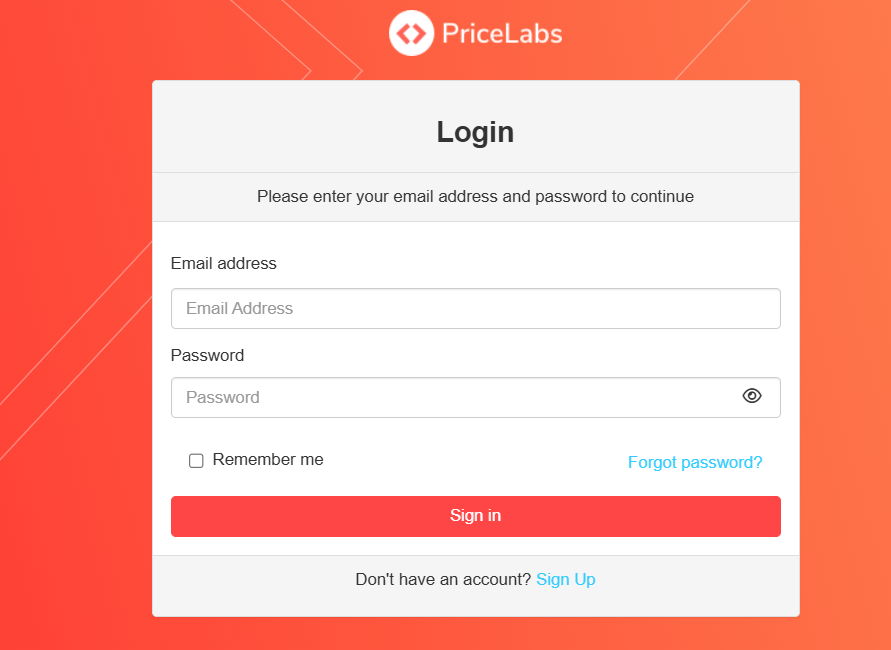The image size is (891, 650).
Task: Follow the Sign Up link
Action: pyautogui.click(x=566, y=580)
